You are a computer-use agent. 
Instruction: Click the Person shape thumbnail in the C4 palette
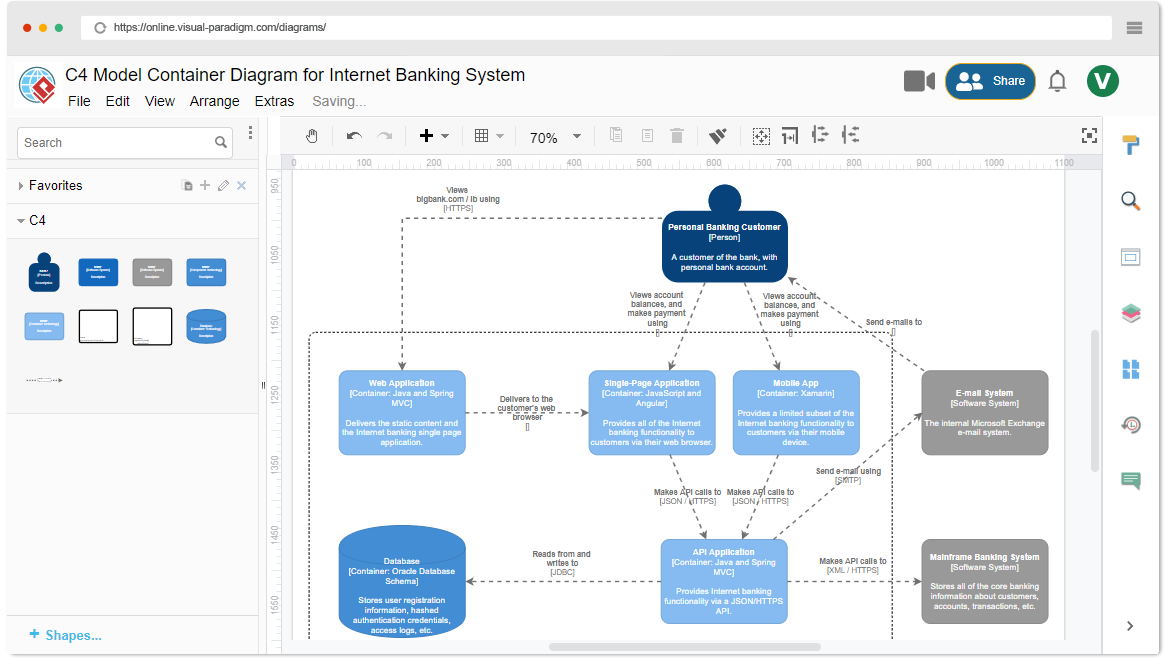click(44, 271)
